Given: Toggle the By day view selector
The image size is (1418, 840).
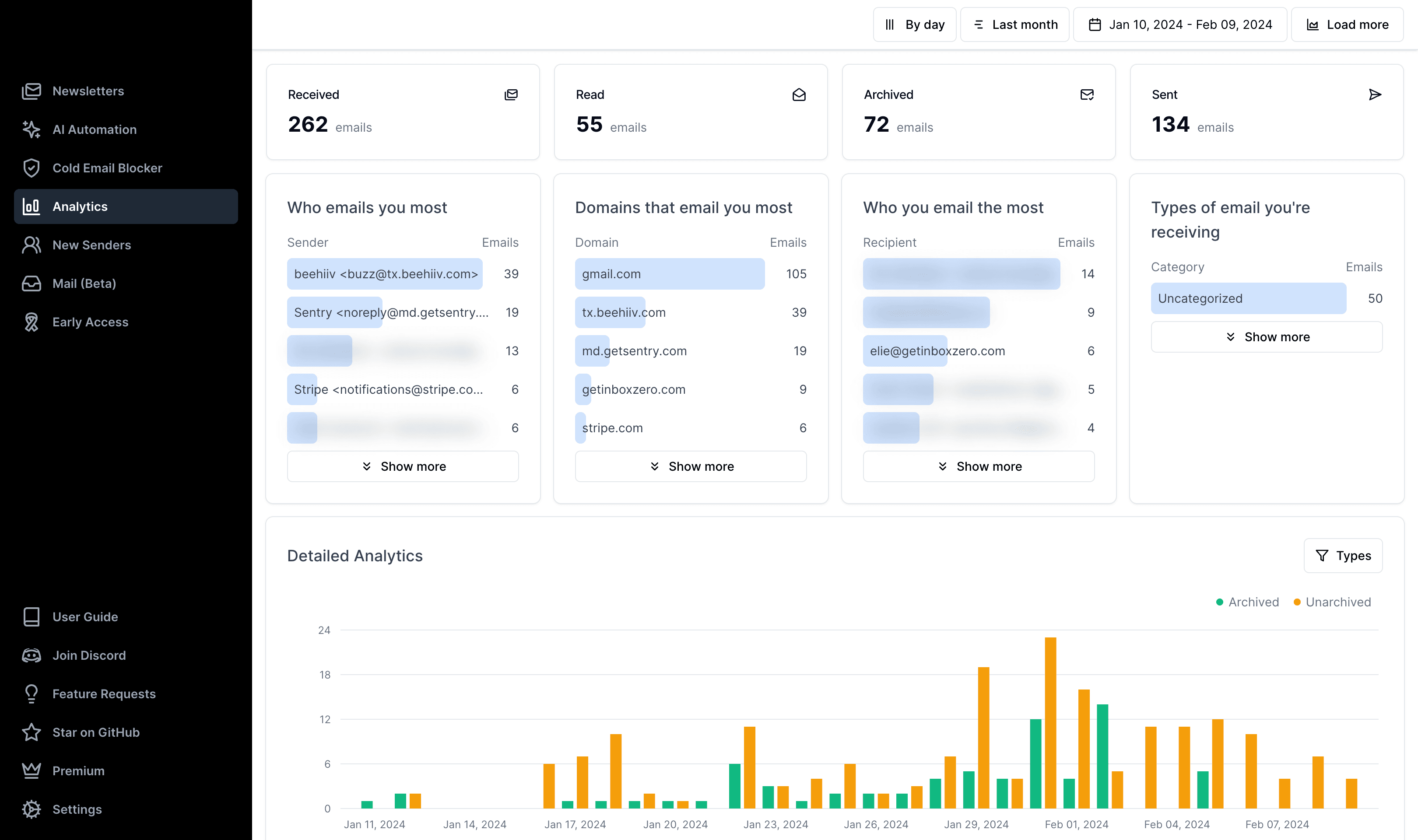Looking at the screenshot, I should (x=916, y=24).
